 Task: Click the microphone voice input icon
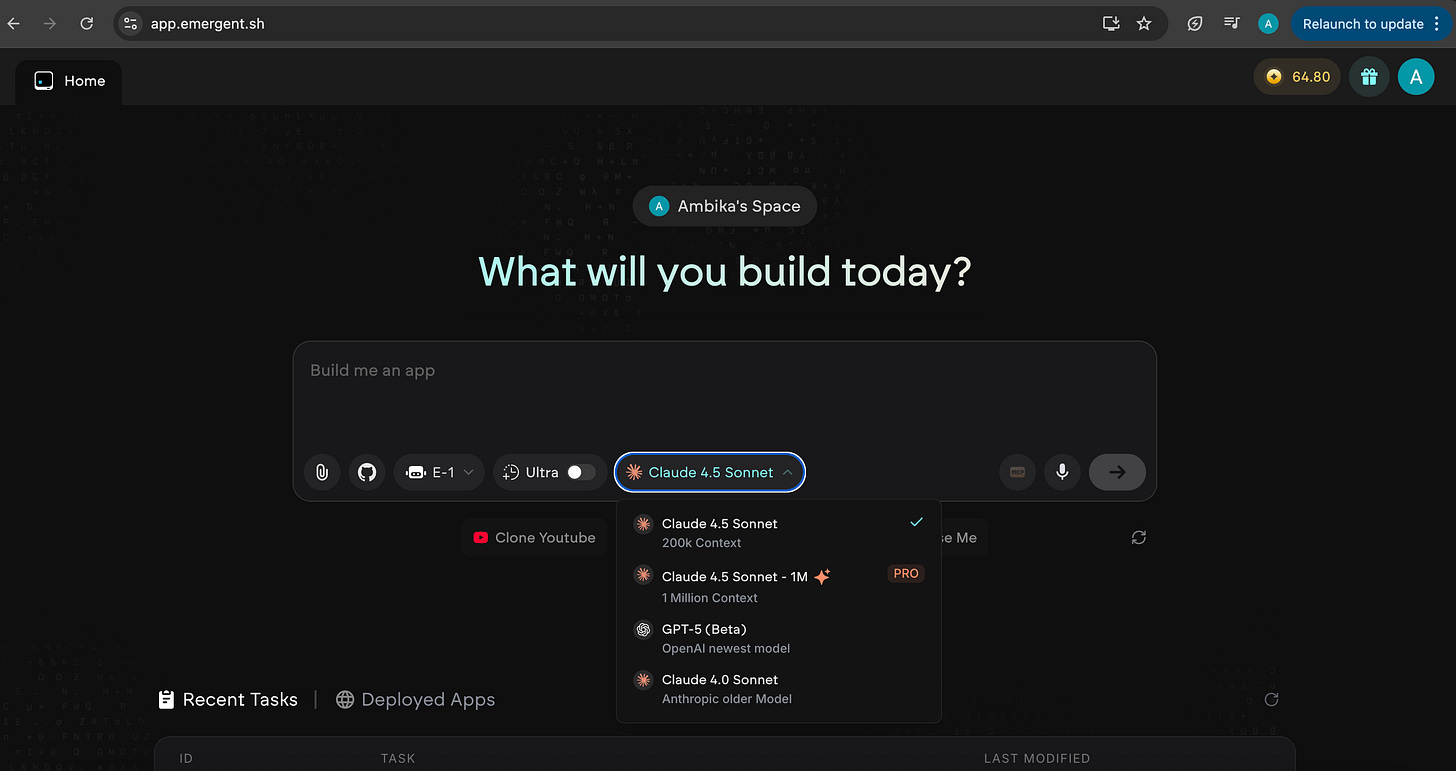pyautogui.click(x=1063, y=472)
